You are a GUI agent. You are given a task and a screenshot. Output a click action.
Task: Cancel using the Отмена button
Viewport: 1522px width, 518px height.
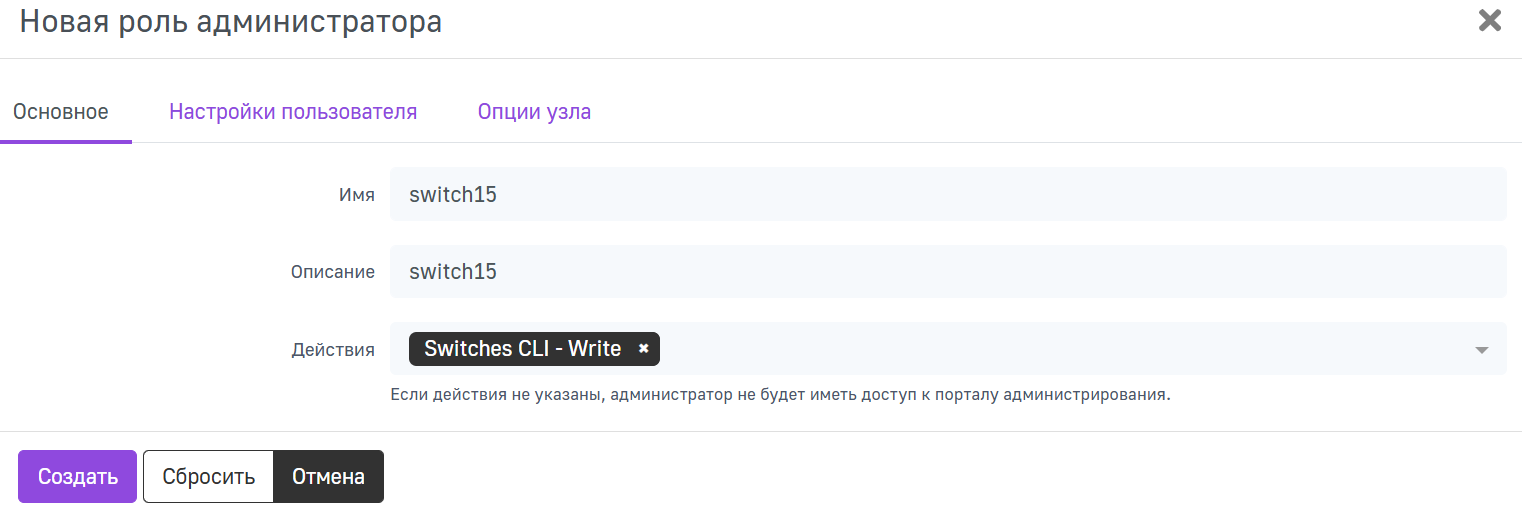point(328,476)
